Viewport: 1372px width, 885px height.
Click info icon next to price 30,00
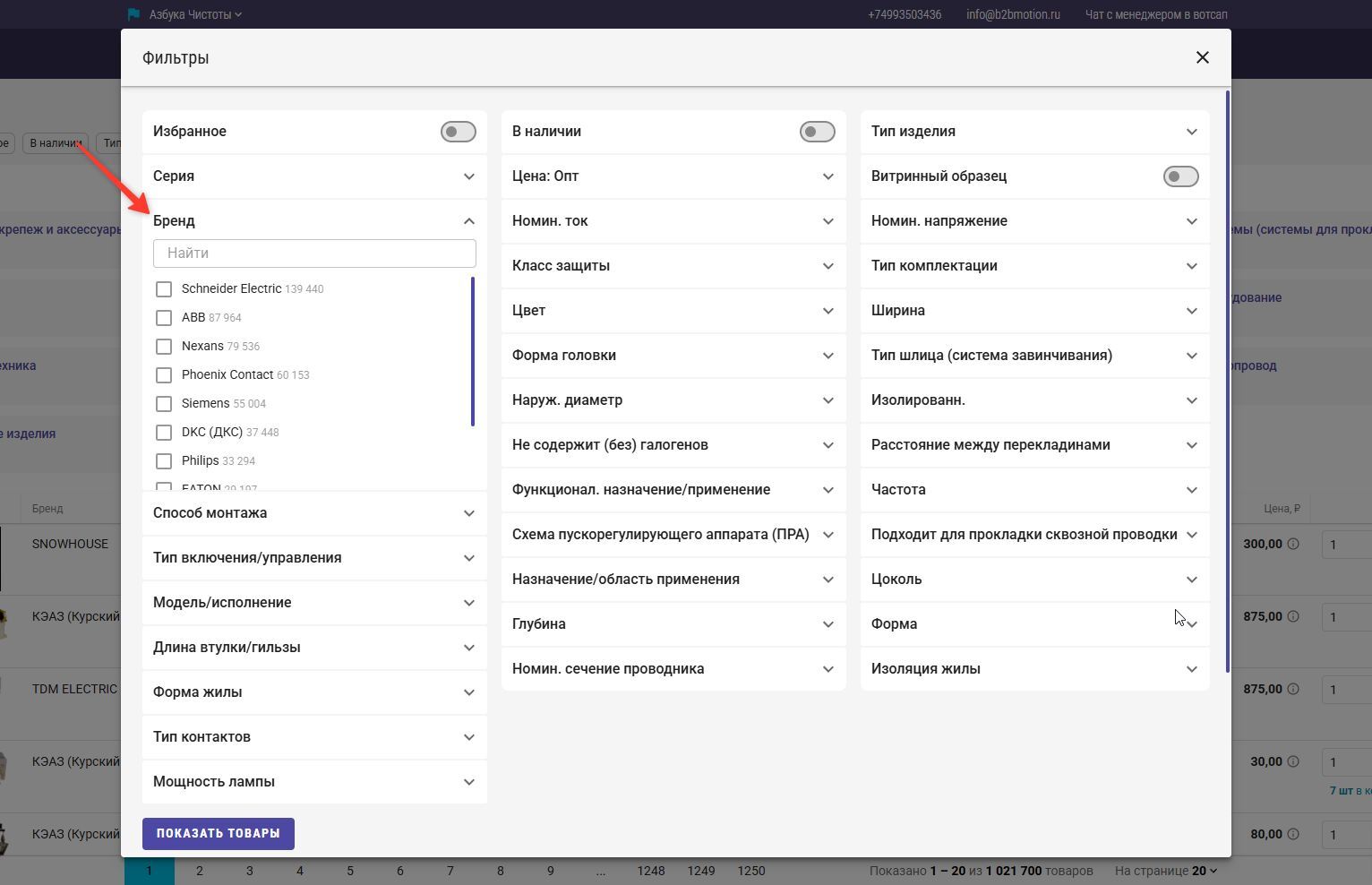1293,761
